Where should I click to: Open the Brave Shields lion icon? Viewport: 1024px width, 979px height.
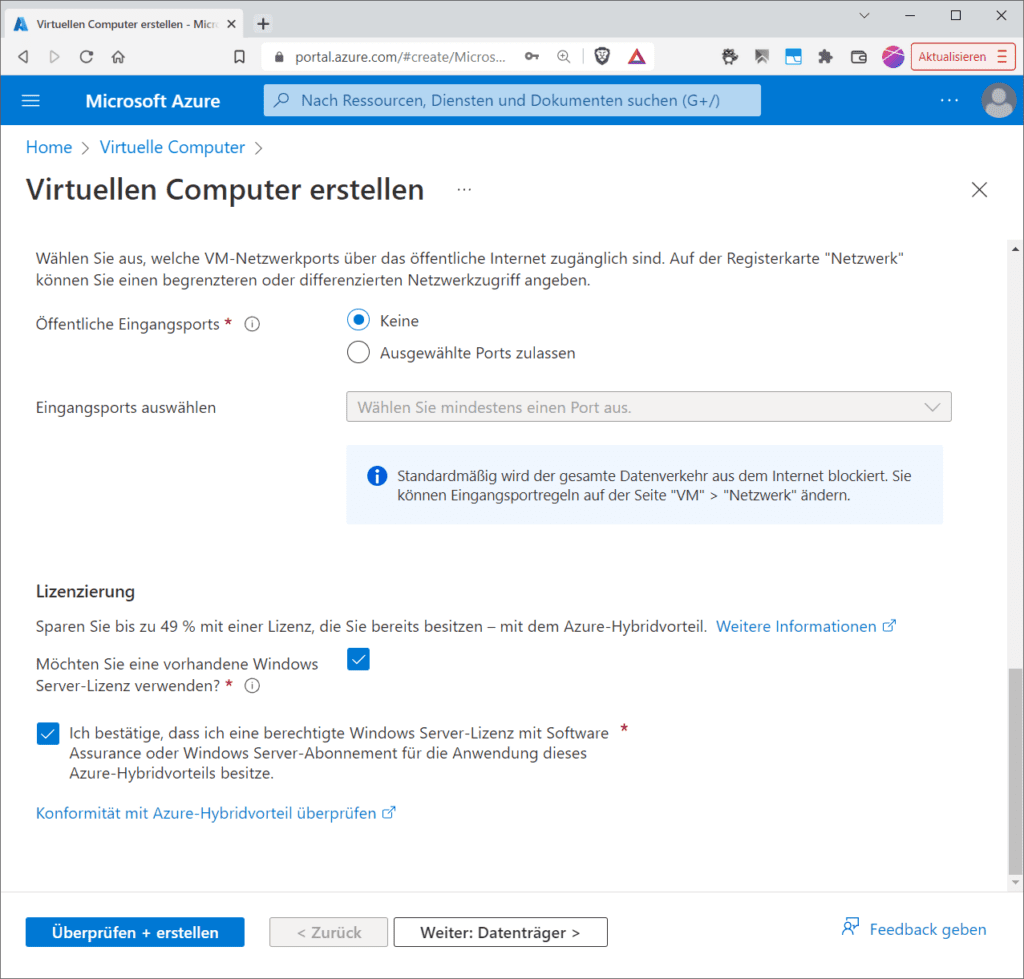pos(602,57)
